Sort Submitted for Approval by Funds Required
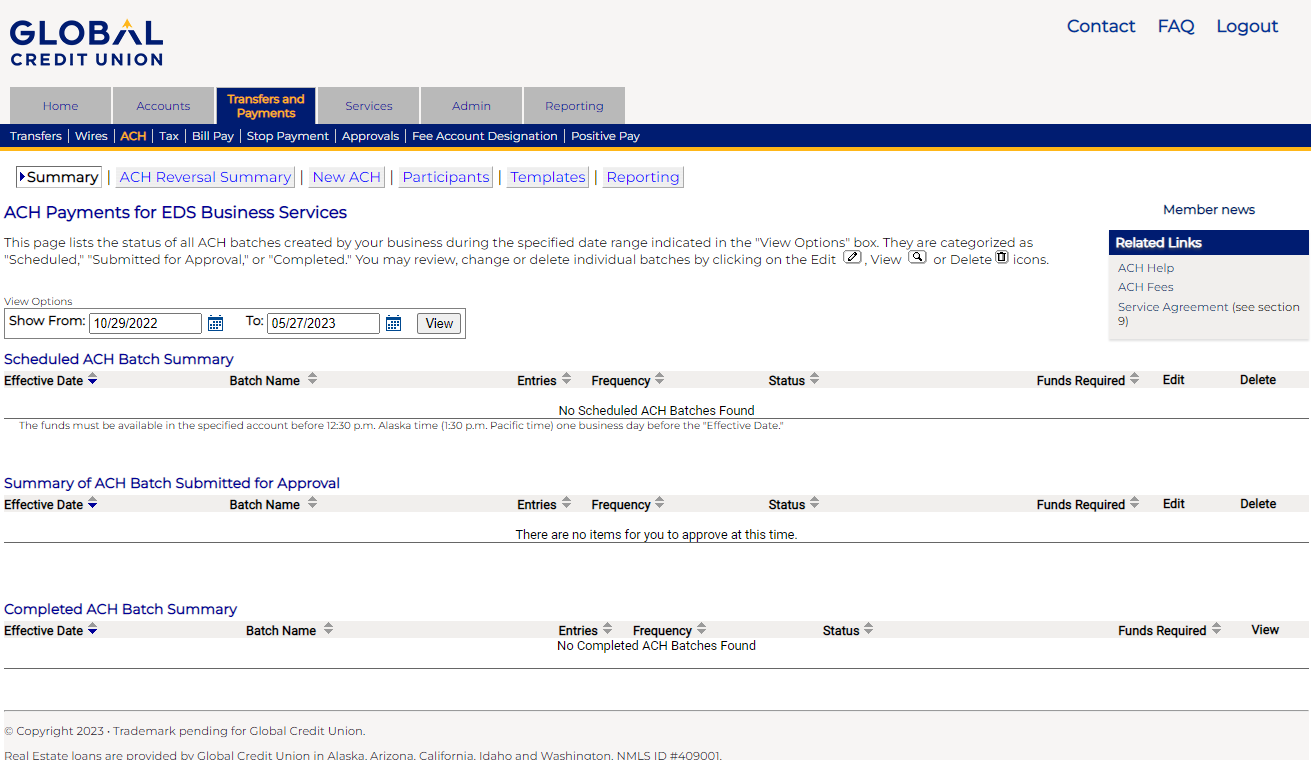 point(1134,503)
